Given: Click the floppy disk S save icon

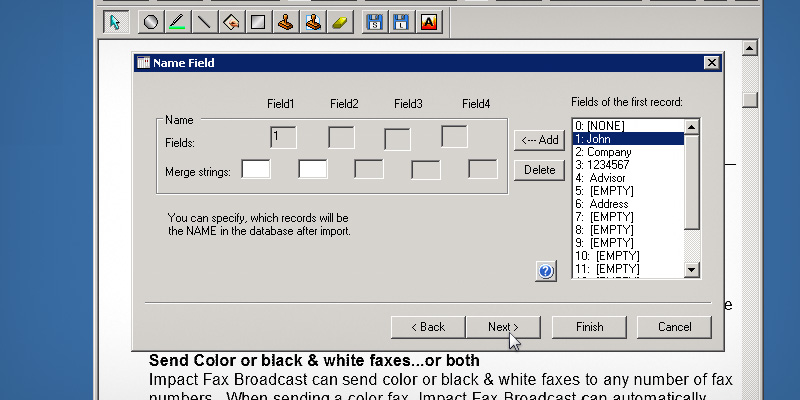Looking at the screenshot, I should 374,21.
